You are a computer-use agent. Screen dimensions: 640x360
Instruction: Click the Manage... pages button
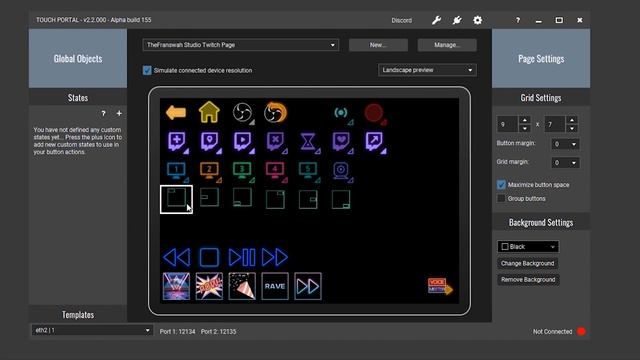[x=447, y=45]
